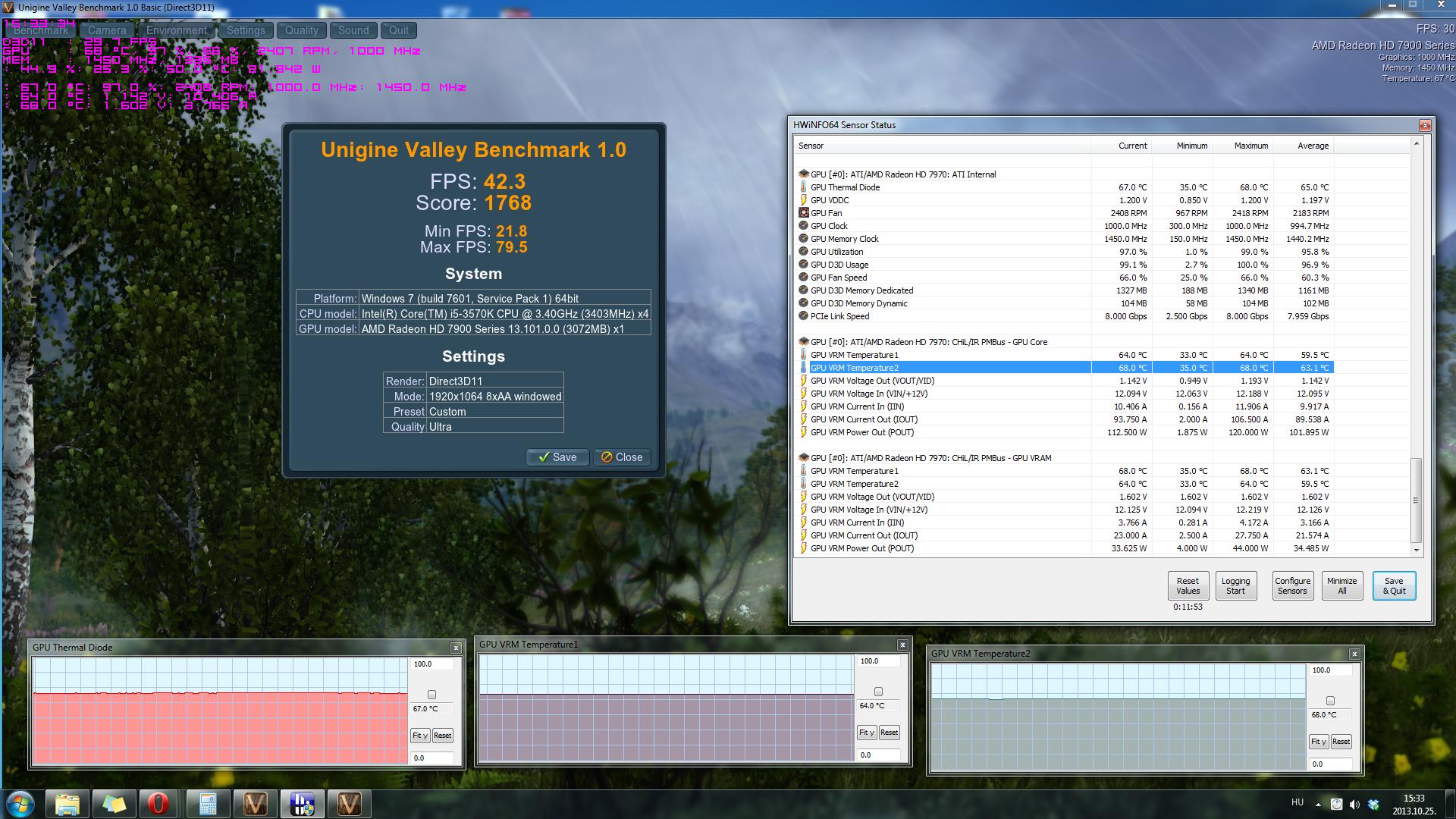Click the GPU VDDC lightning icon

coord(803,200)
